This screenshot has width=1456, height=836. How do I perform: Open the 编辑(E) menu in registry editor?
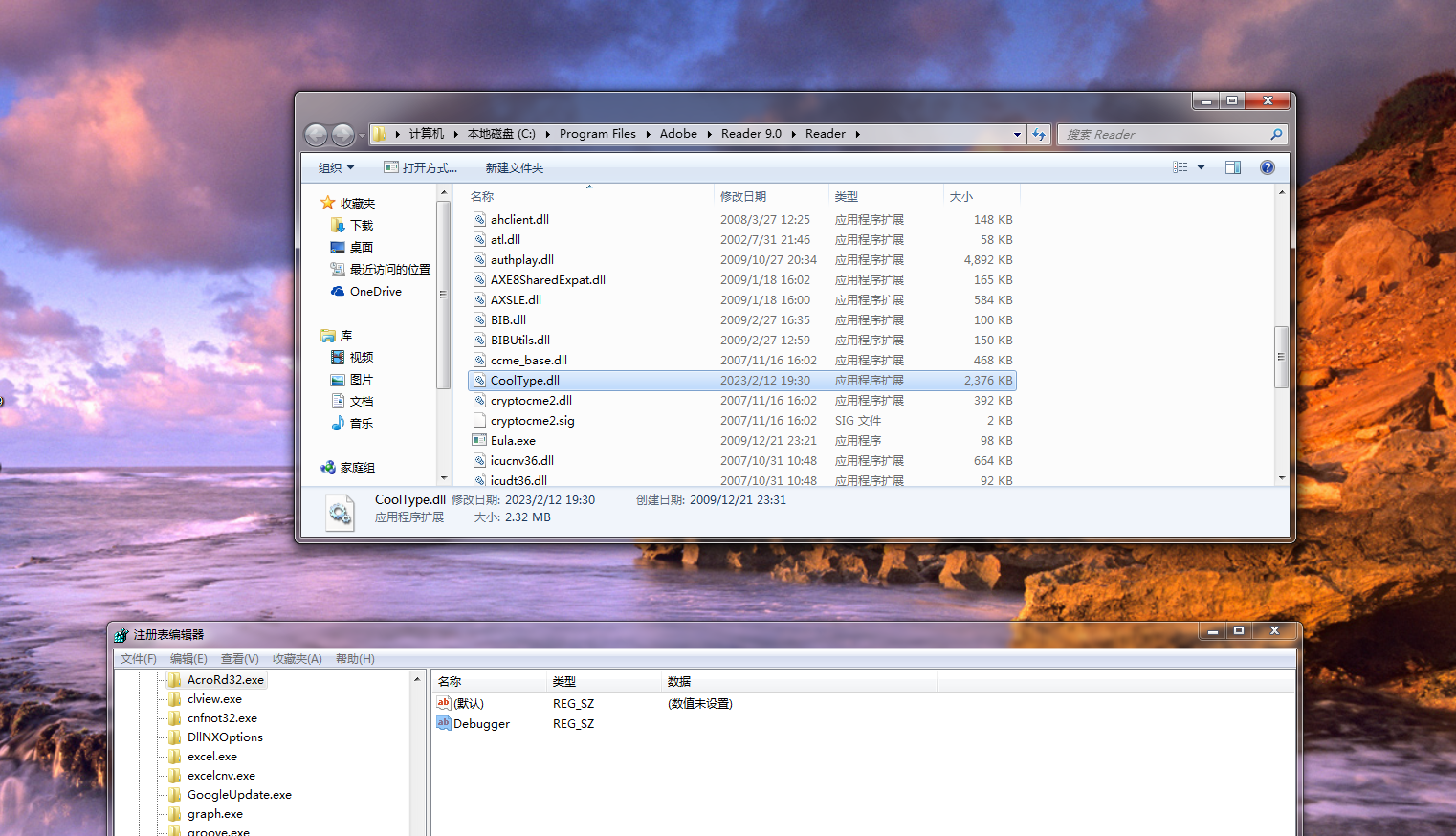(188, 659)
